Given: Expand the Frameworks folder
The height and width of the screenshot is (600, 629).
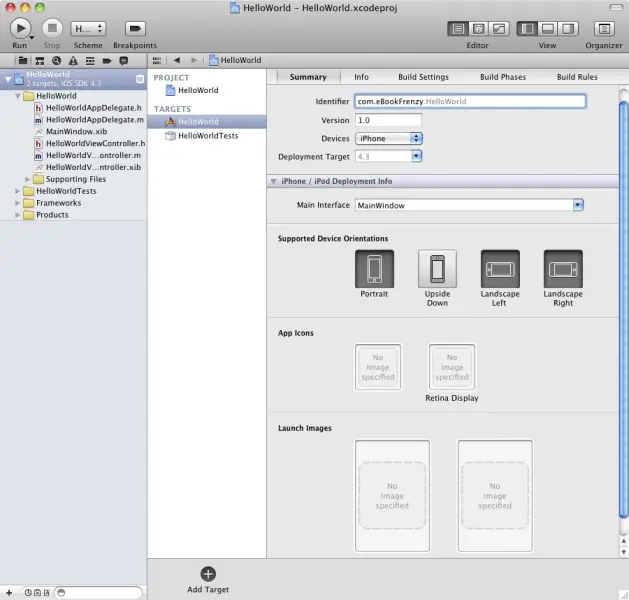Looking at the screenshot, I should click(x=18, y=203).
